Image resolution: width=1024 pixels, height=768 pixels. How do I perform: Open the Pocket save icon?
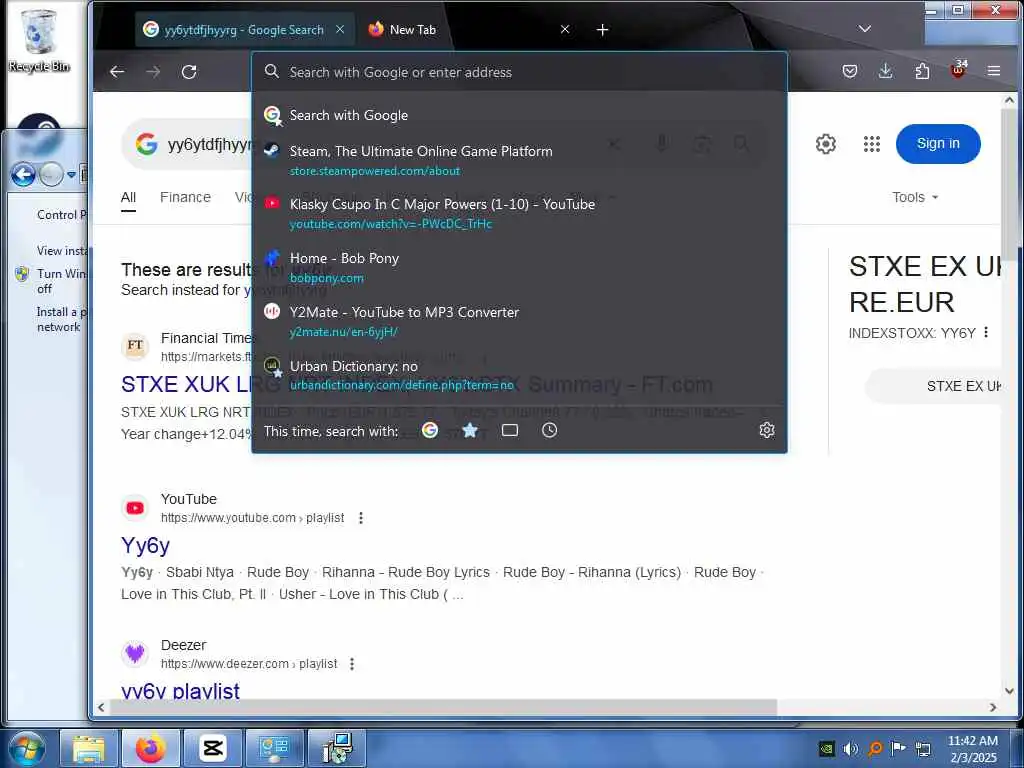point(850,71)
